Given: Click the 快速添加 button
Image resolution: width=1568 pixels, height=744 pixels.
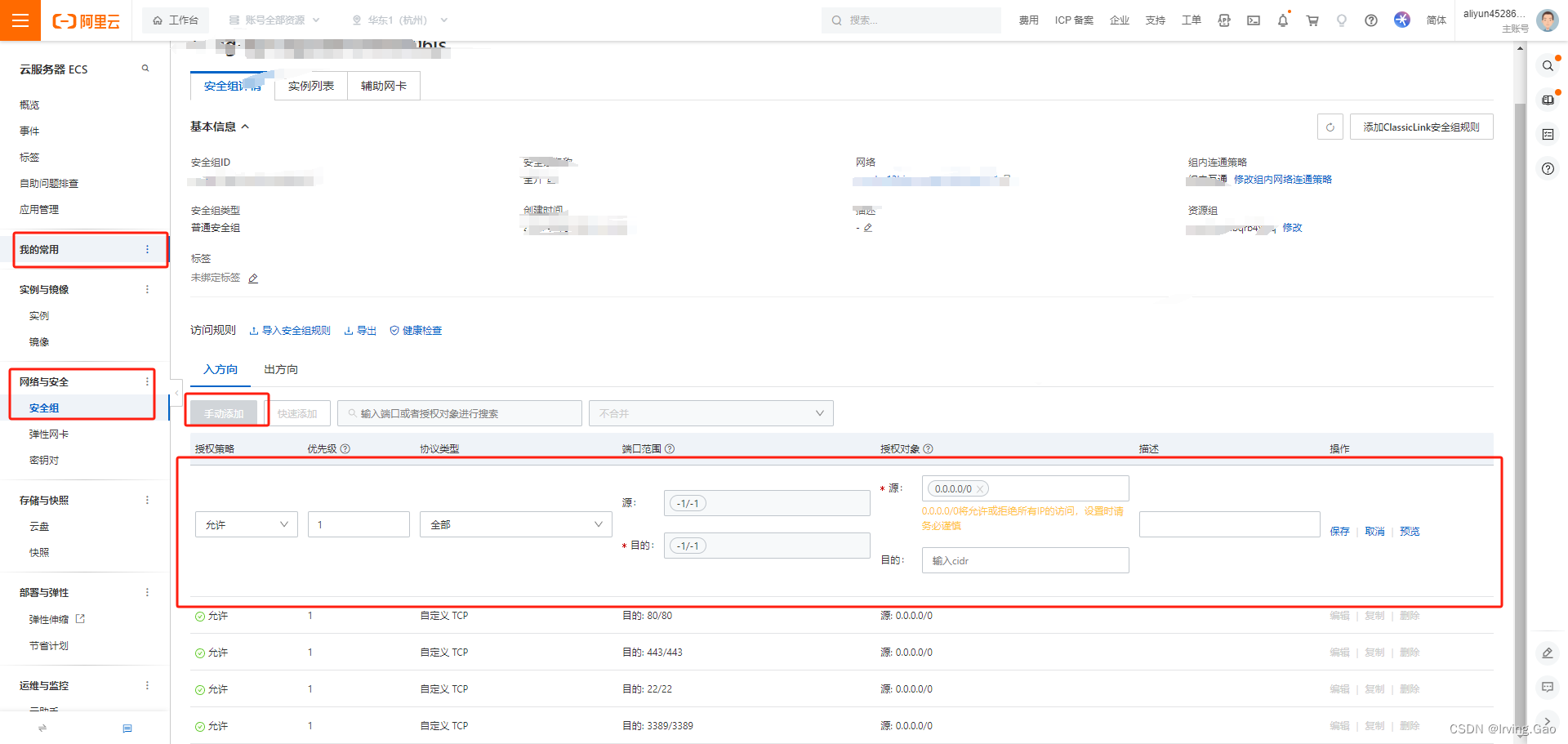Looking at the screenshot, I should point(297,413).
